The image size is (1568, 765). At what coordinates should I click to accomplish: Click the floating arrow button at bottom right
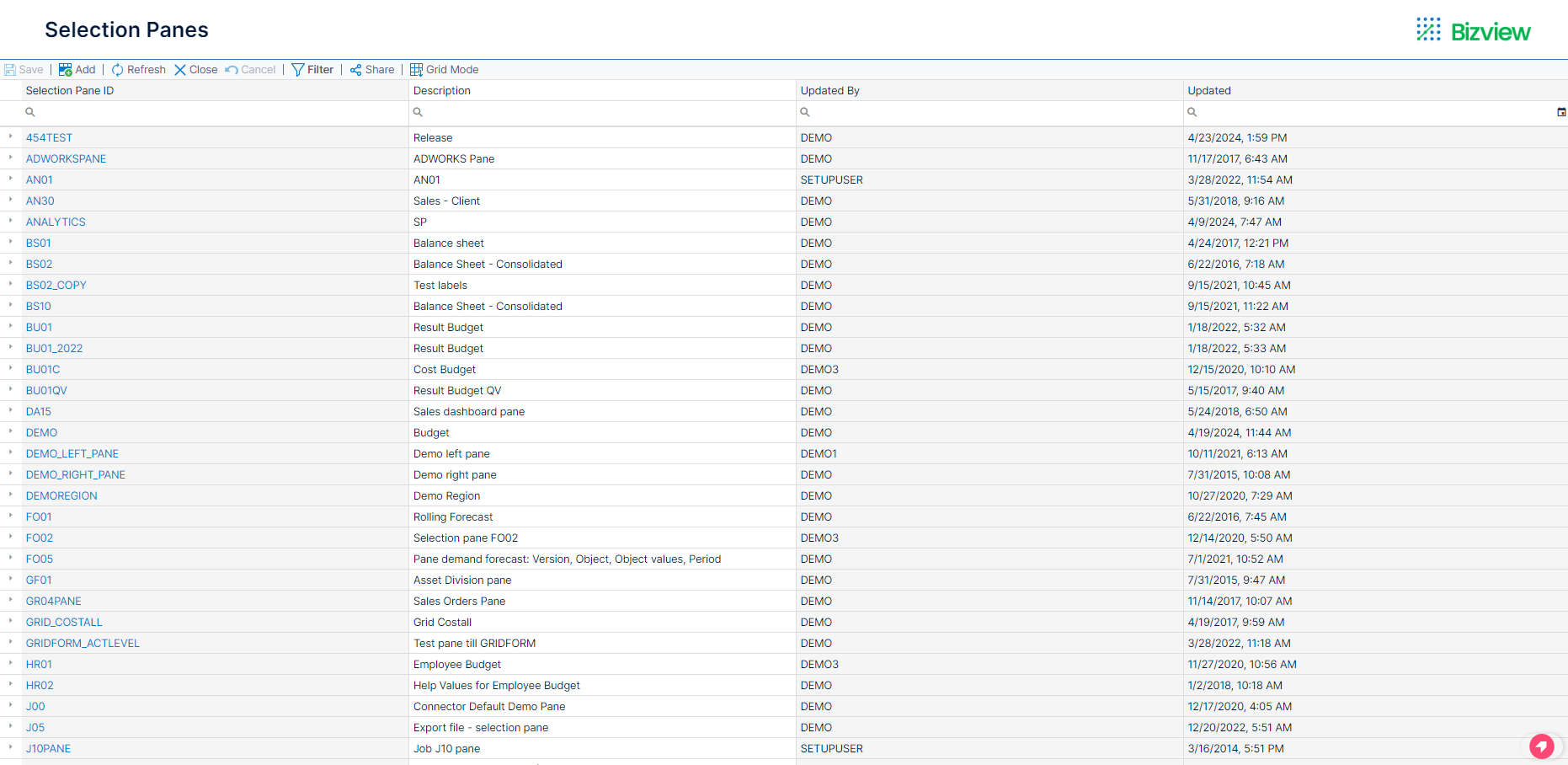pos(1542,746)
